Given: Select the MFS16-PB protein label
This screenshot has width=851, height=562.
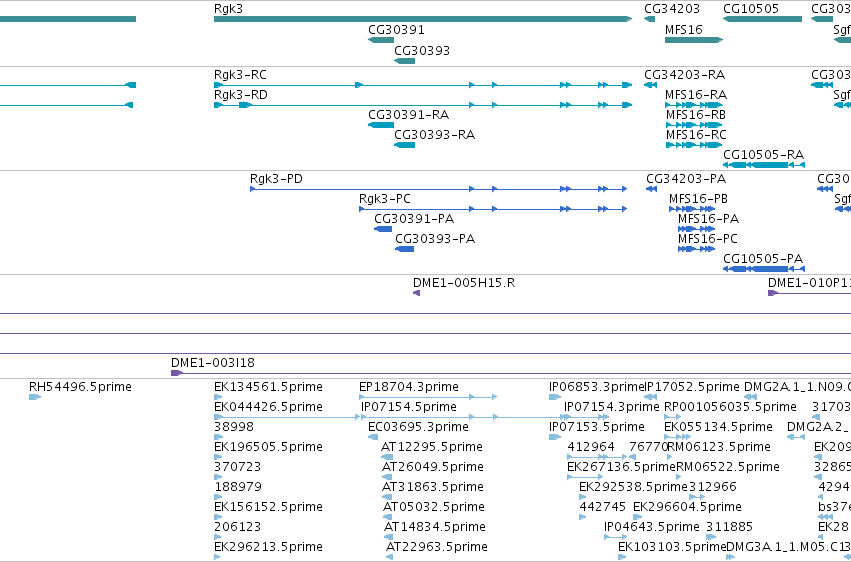Looking at the screenshot, I should pyautogui.click(x=698, y=199).
